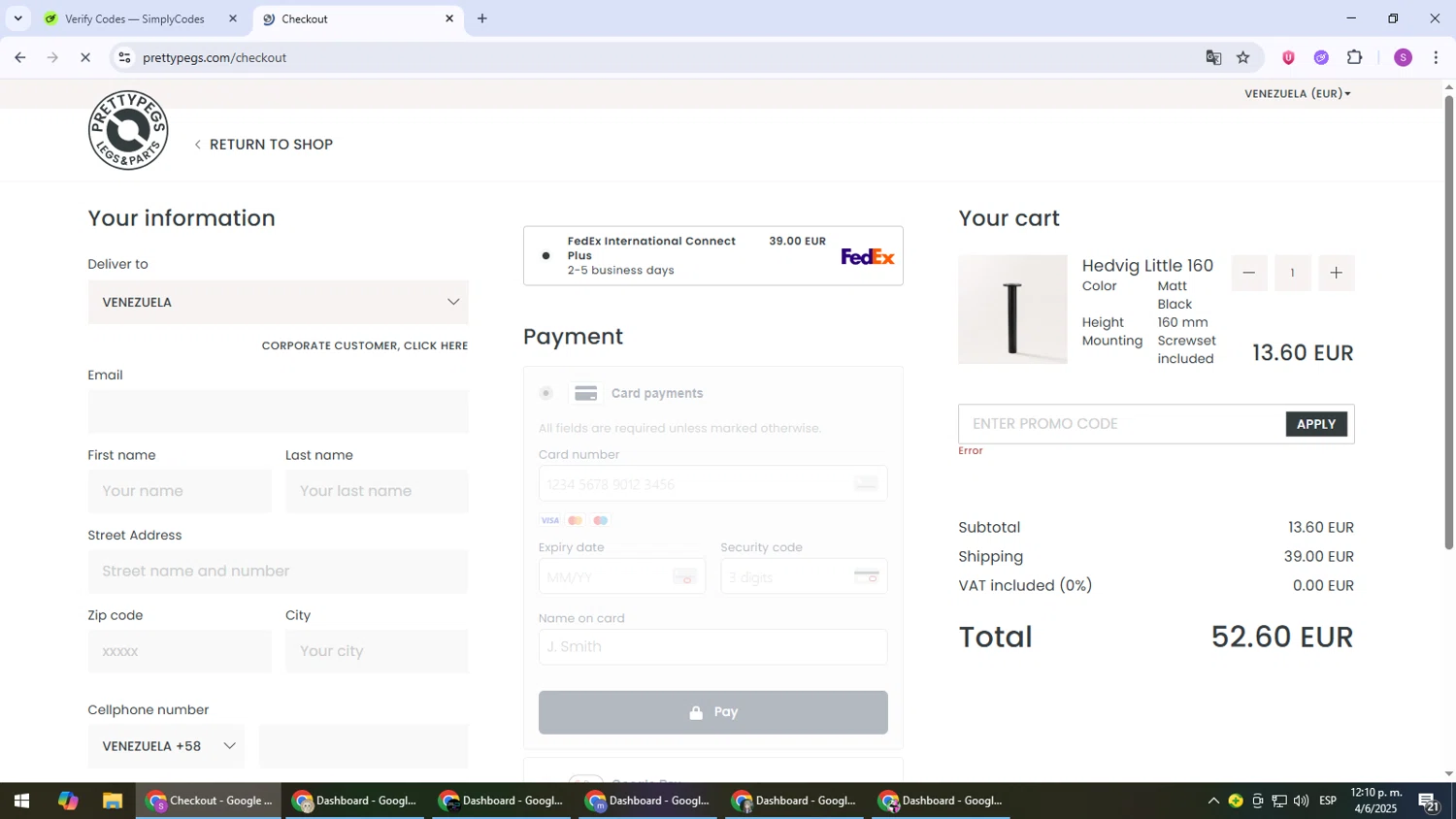Open File Explorer from taskbar
The width and height of the screenshot is (1456, 819).
click(x=113, y=801)
